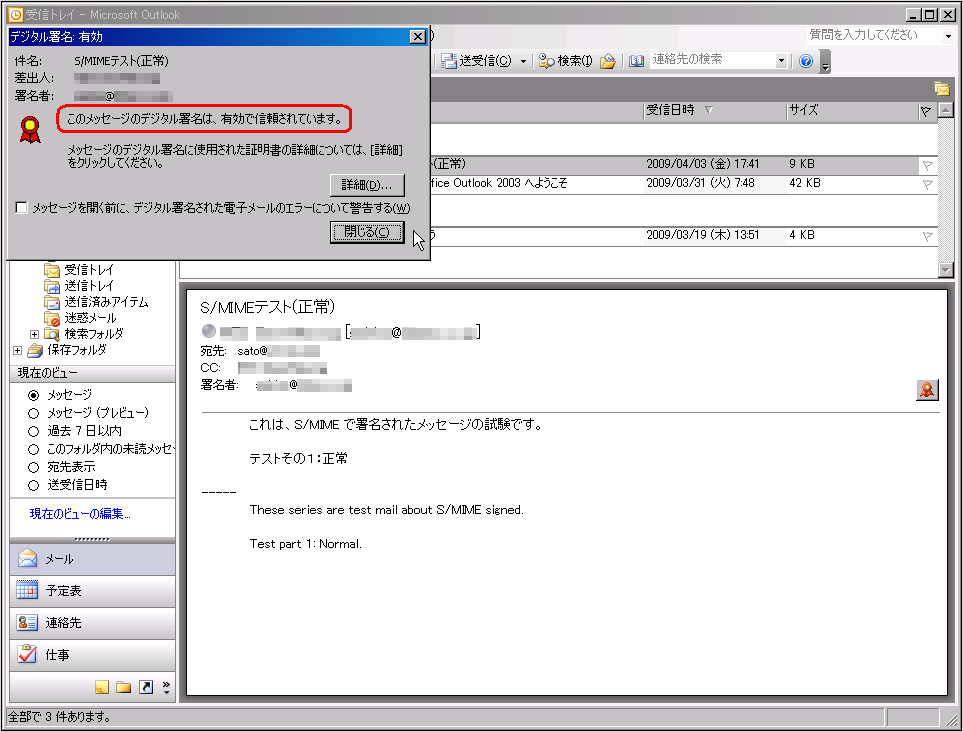Switch to 予定表 navigation pane
This screenshot has height=732, width=963.
tap(92, 591)
